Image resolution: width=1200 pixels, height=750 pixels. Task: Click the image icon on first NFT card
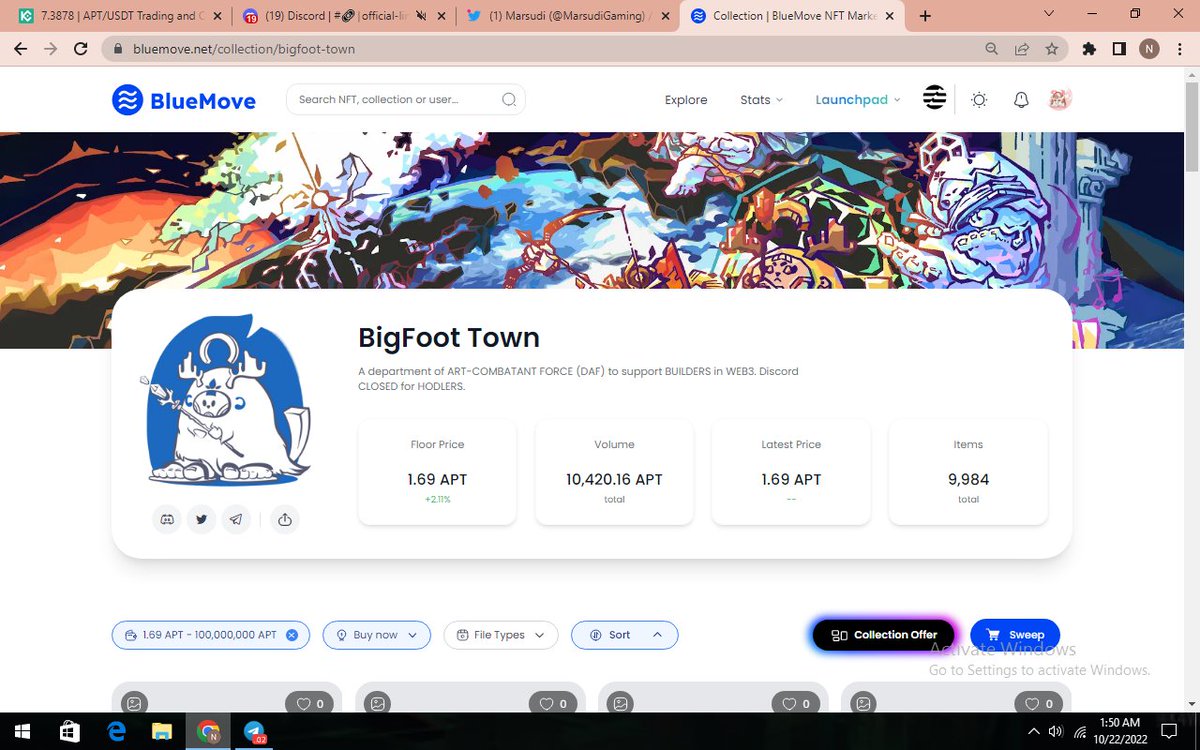pyautogui.click(x=134, y=704)
